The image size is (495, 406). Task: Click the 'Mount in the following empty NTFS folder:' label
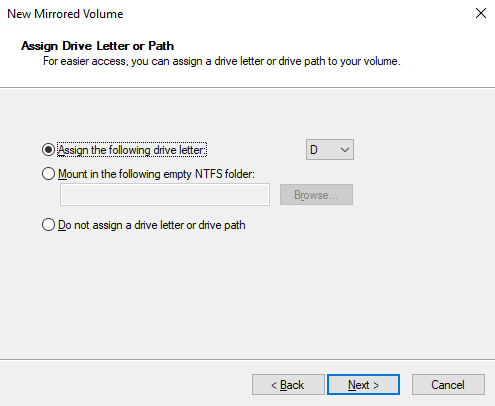(156, 174)
